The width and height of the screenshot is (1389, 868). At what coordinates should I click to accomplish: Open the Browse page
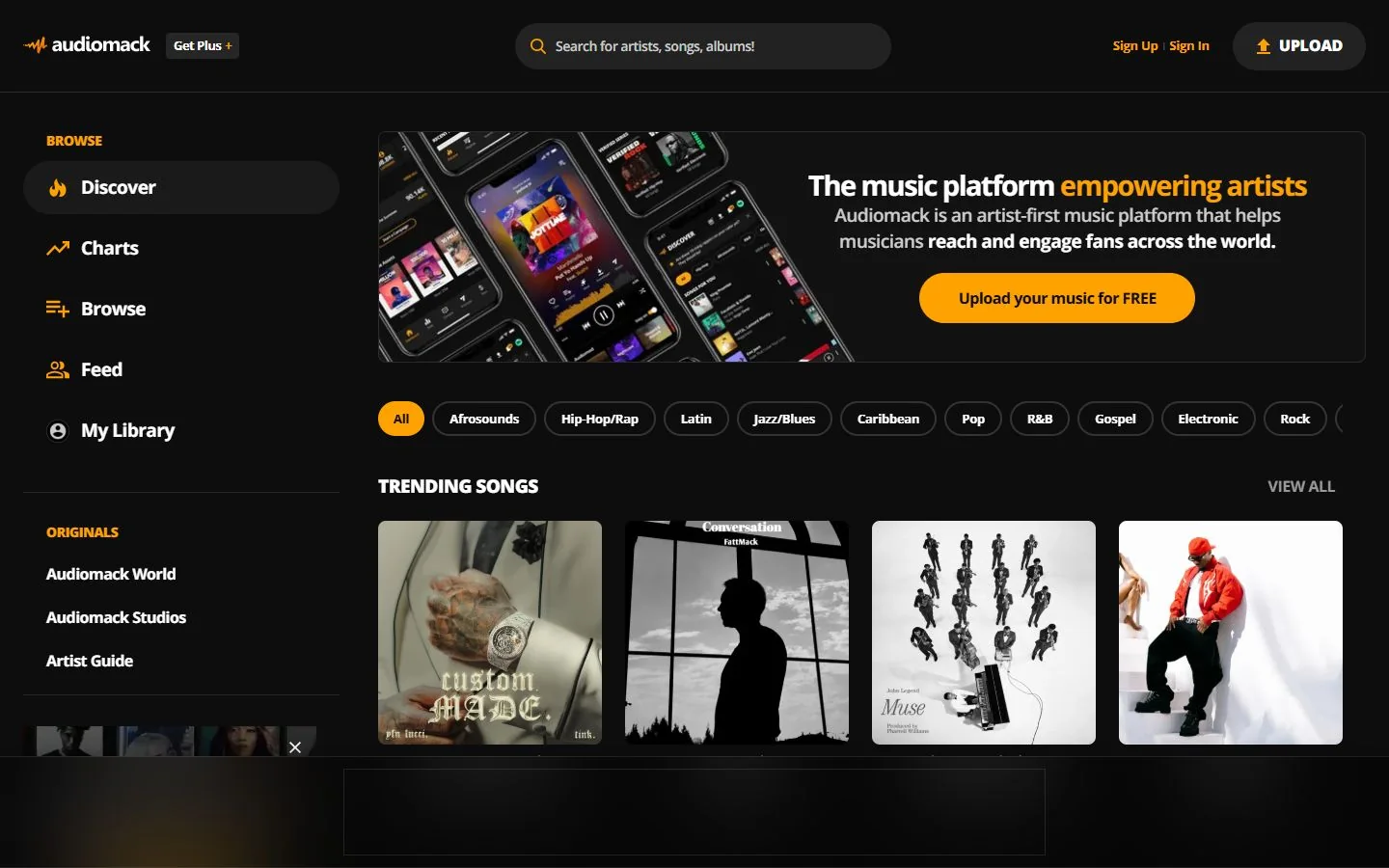coord(181,309)
